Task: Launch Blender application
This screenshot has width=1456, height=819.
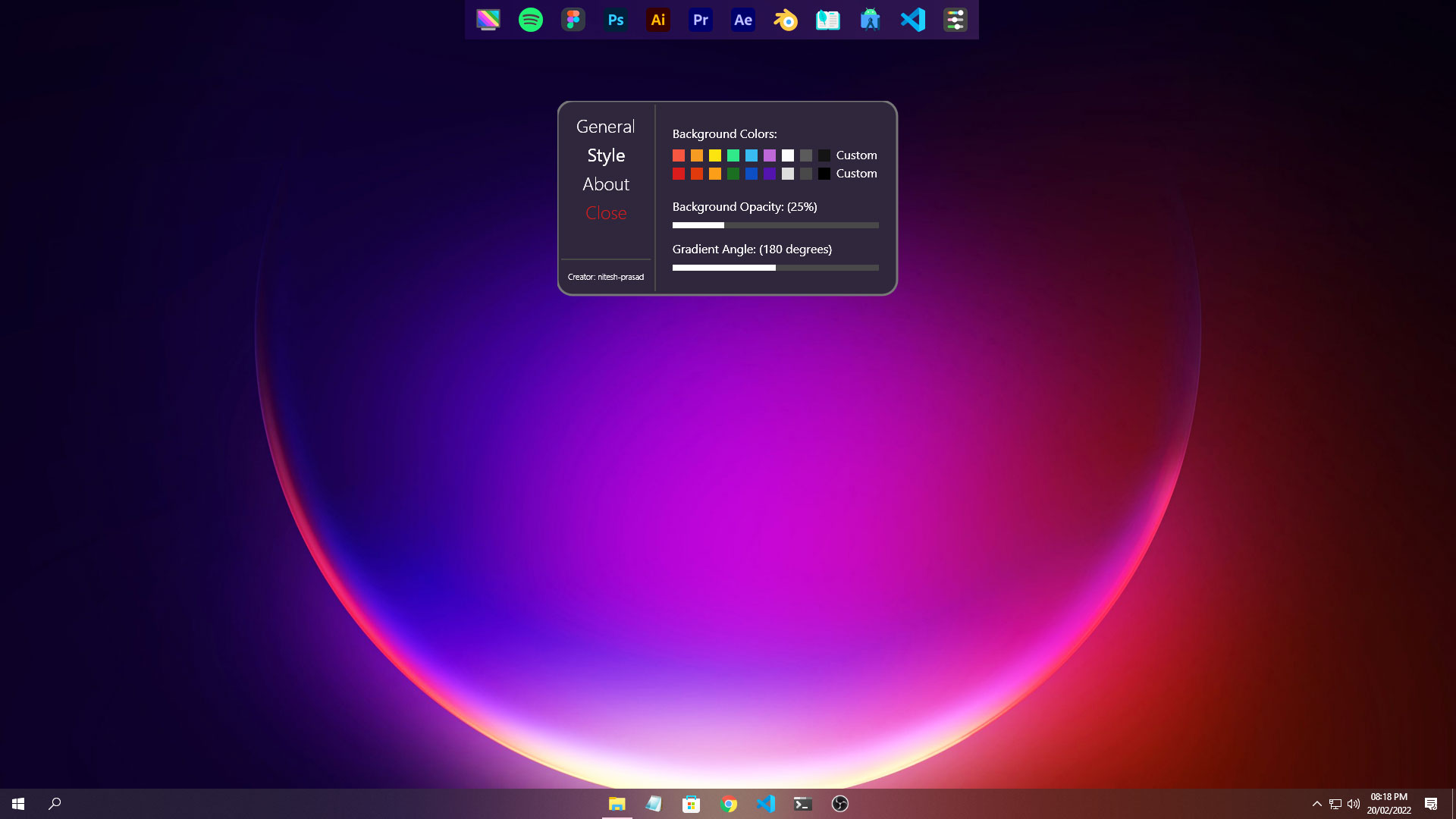Action: [785, 20]
